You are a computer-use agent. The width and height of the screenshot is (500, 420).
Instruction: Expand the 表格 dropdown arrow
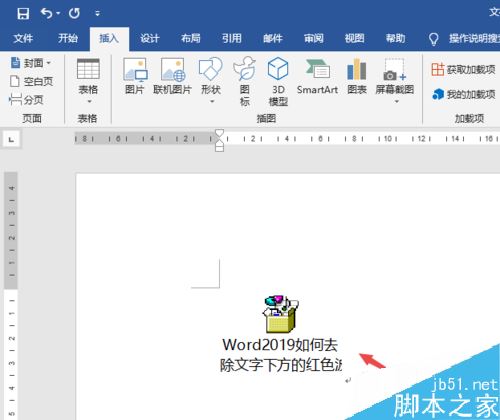[x=89, y=101]
